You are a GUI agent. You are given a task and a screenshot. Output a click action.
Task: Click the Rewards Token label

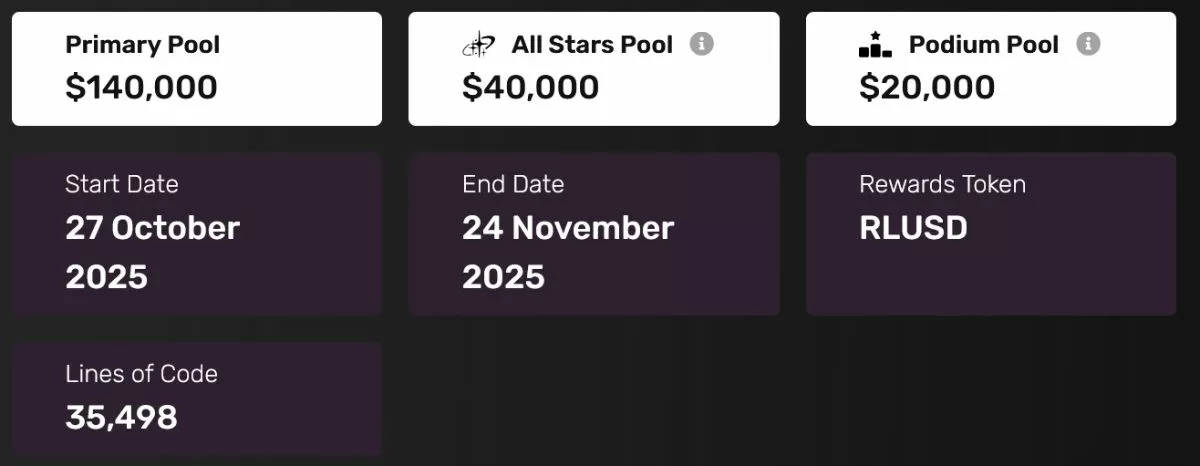(942, 184)
